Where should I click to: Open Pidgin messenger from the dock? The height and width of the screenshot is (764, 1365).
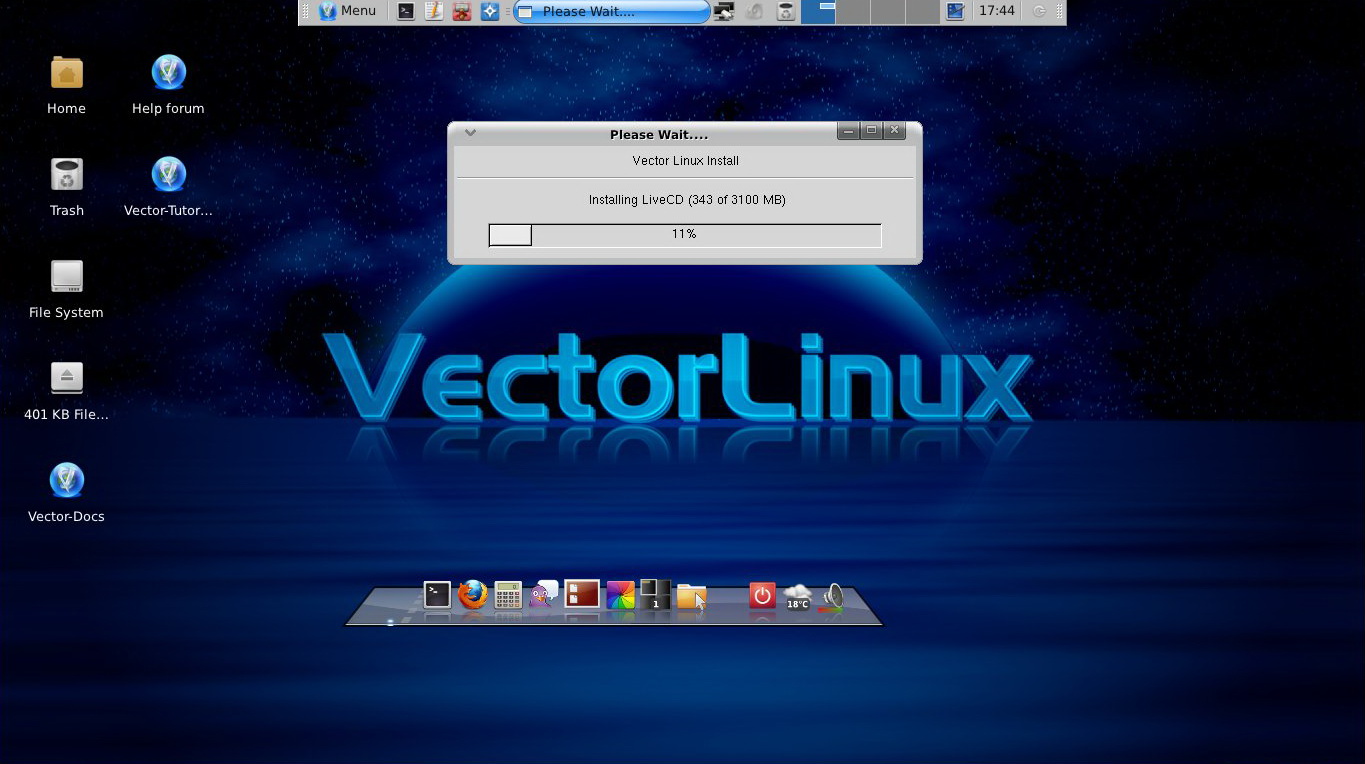tap(544, 595)
